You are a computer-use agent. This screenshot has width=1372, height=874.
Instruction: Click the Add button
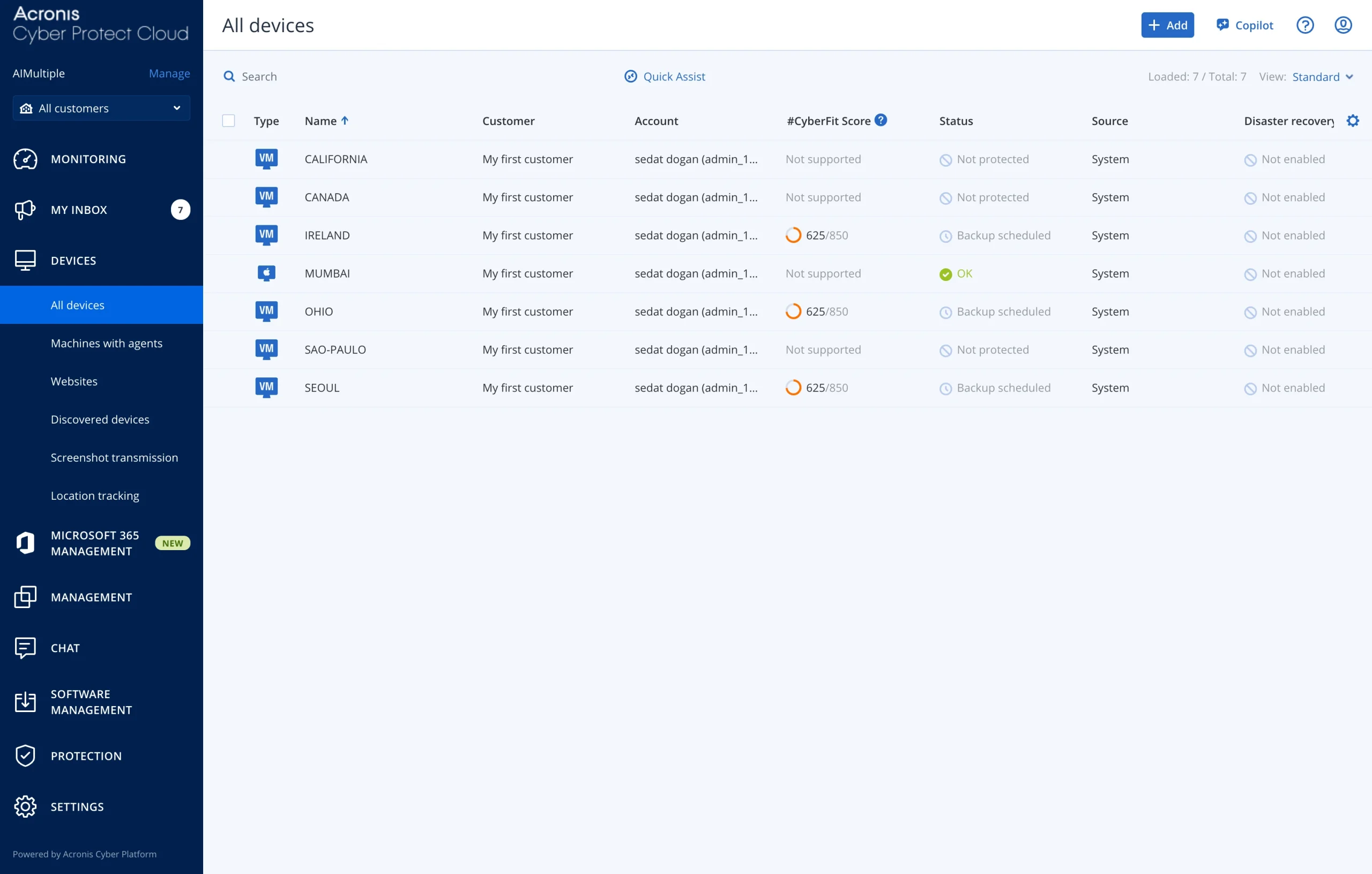(x=1167, y=25)
